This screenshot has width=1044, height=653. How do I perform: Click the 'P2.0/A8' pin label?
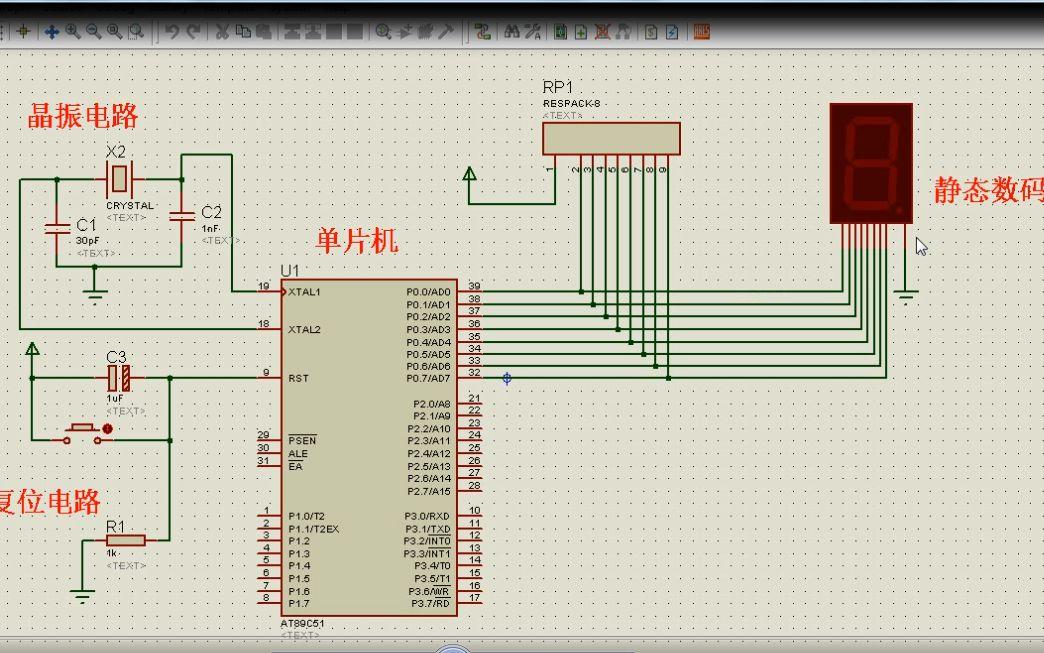[431, 404]
